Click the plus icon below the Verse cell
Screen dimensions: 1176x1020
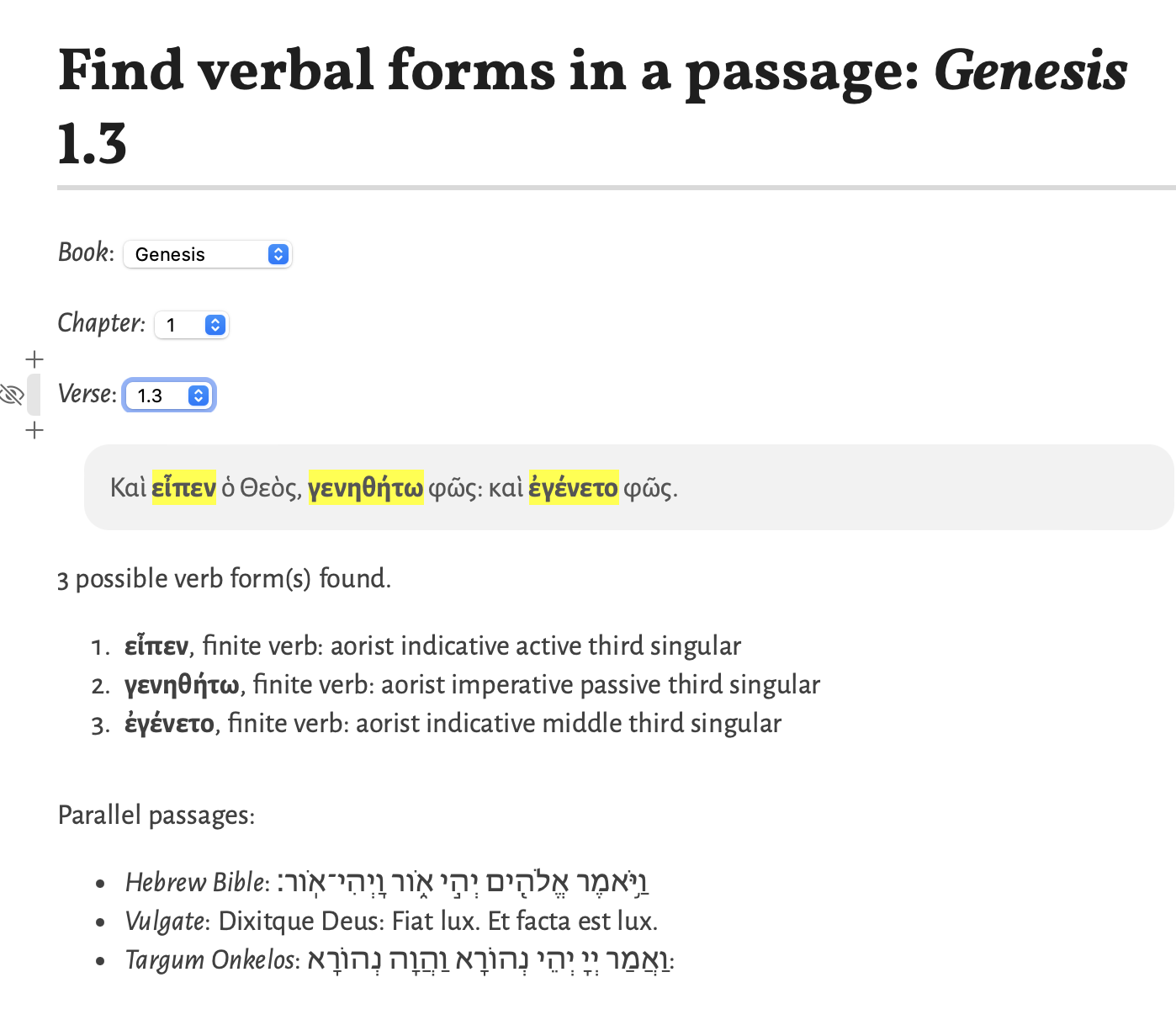[x=34, y=431]
